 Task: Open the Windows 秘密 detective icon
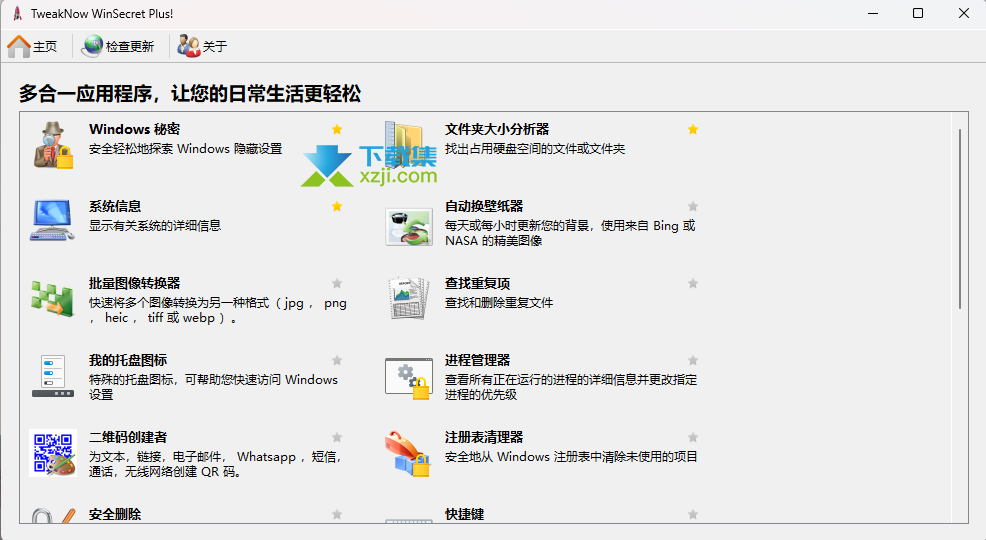(x=52, y=145)
